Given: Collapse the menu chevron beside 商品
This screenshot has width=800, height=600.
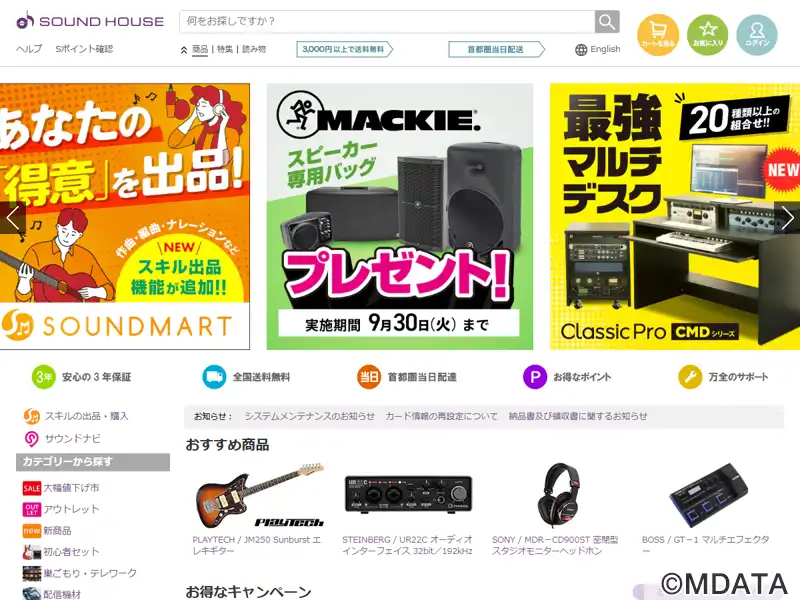Looking at the screenshot, I should [184, 50].
